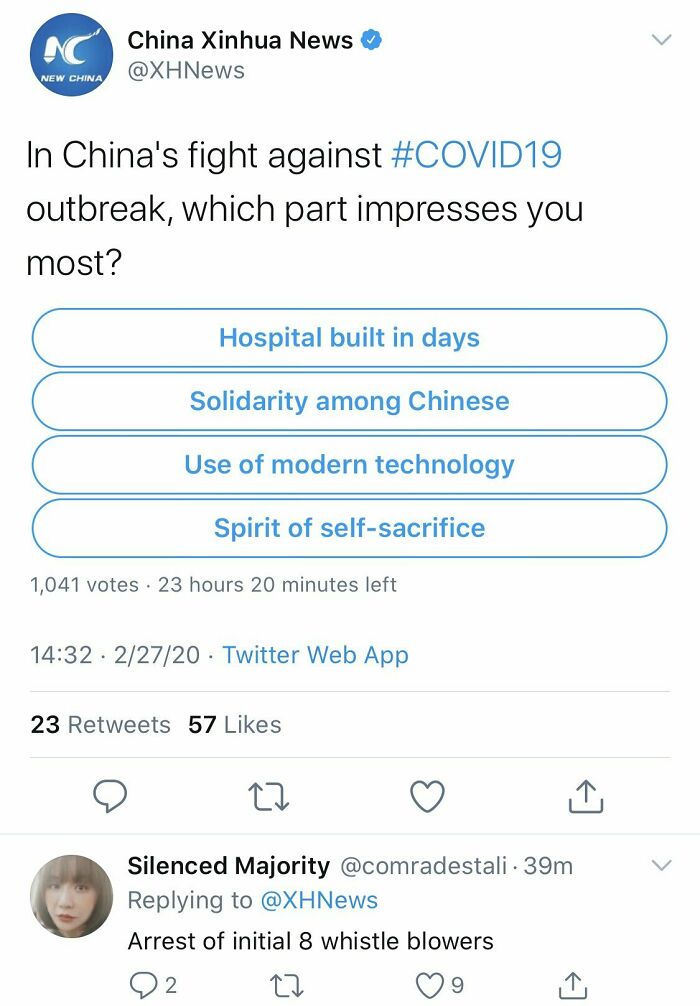Choose Spirit of self-sacrifice in the poll
This screenshot has height=1006, width=700.
coord(349,527)
